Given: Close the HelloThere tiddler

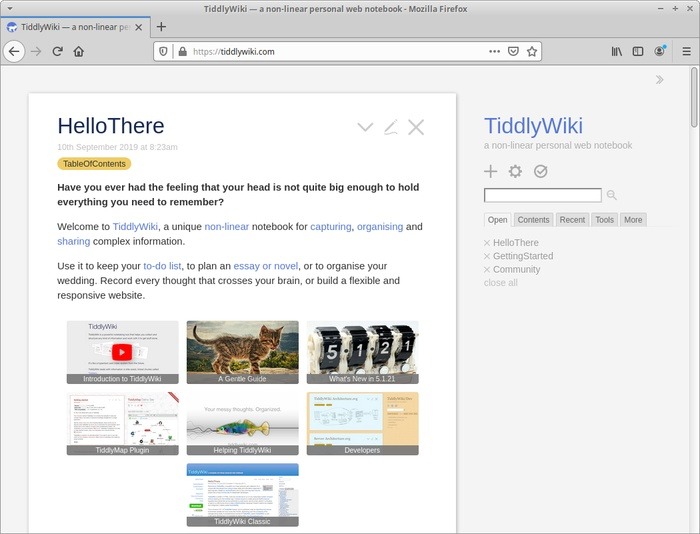Looking at the screenshot, I should (416, 127).
